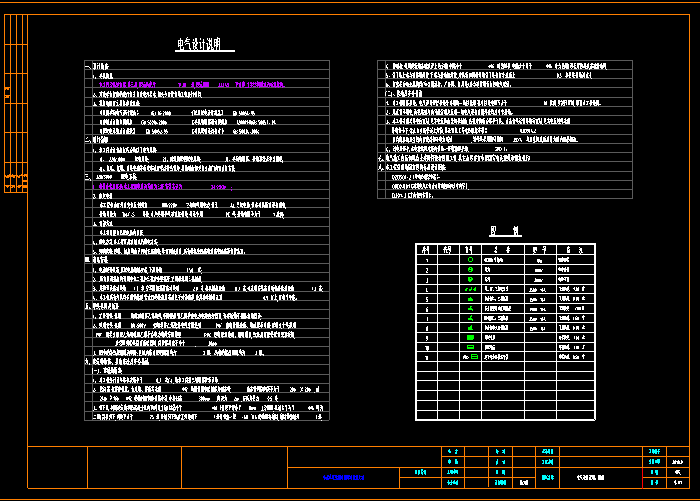
Task: Select the green symbol in legend row 8
Action: (x=470, y=327)
